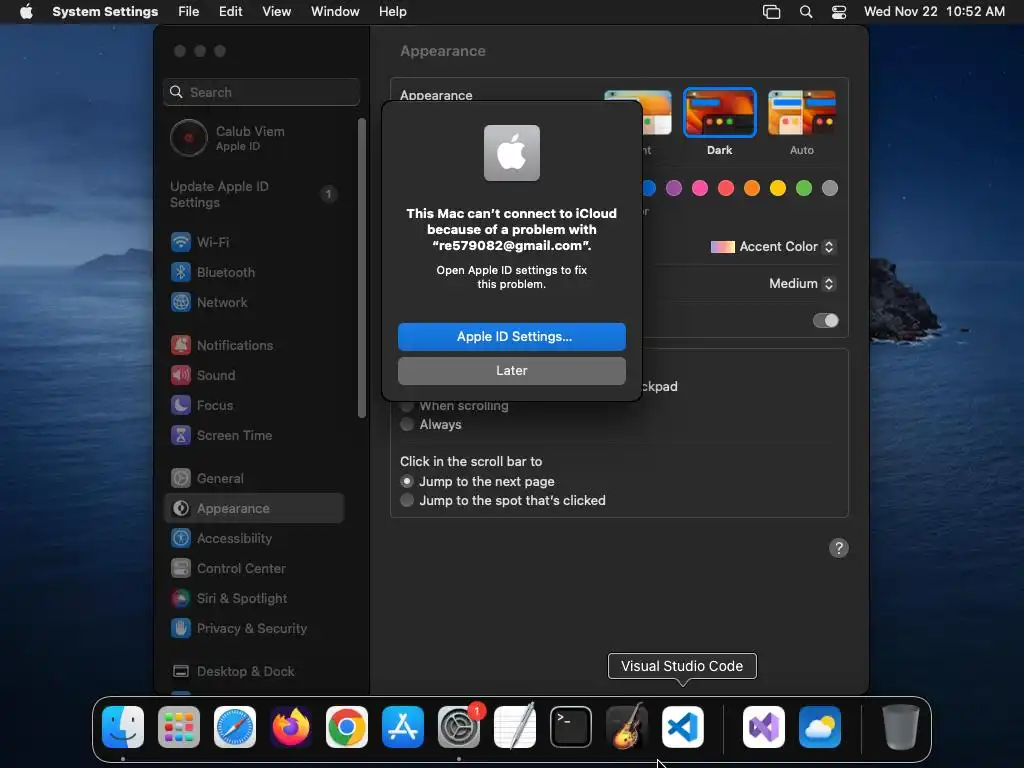Choose the purple accent color
The image size is (1024, 768).
[674, 189]
